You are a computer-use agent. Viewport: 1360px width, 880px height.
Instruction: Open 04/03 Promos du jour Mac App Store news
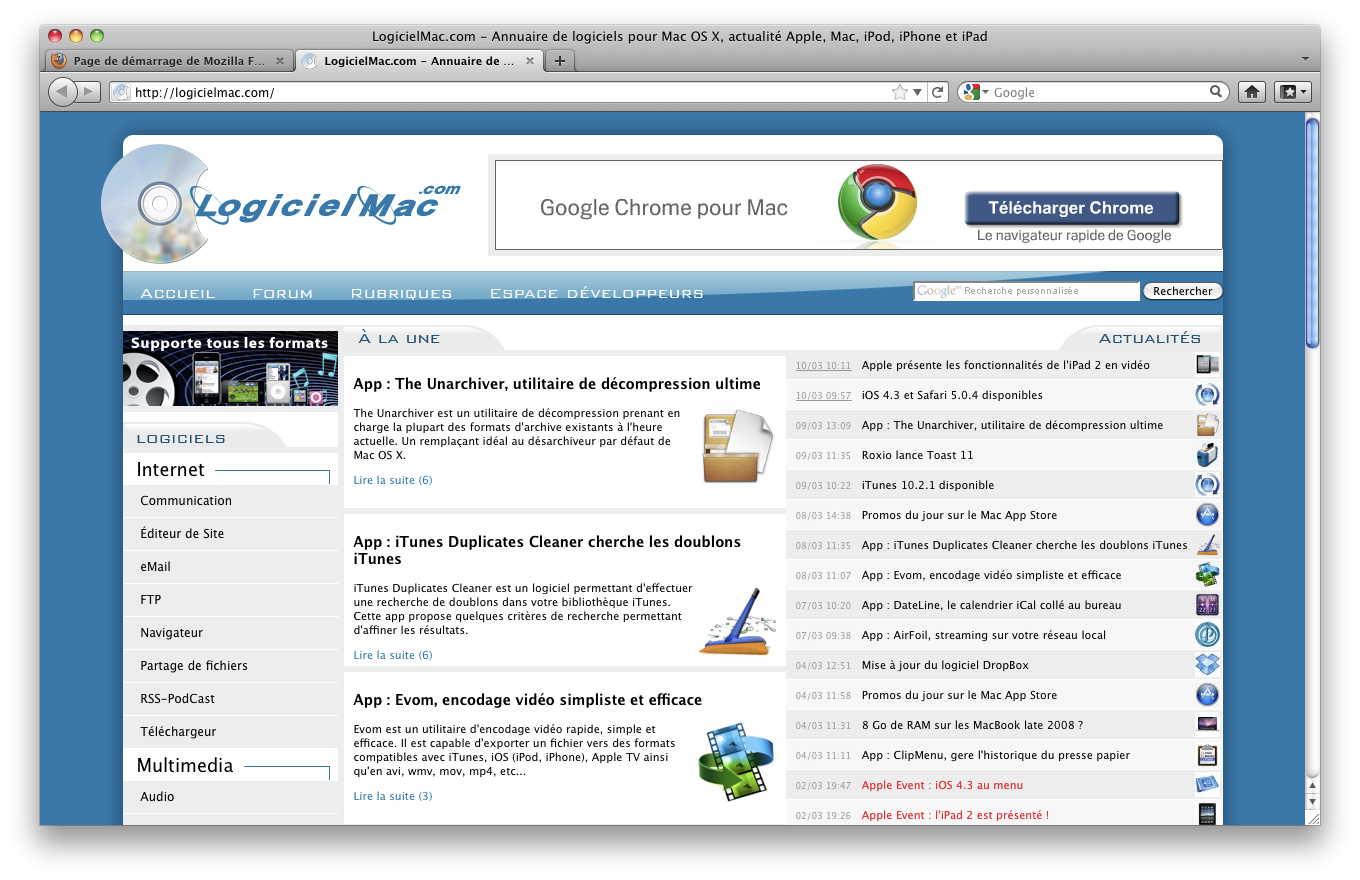pyautogui.click(x=959, y=695)
